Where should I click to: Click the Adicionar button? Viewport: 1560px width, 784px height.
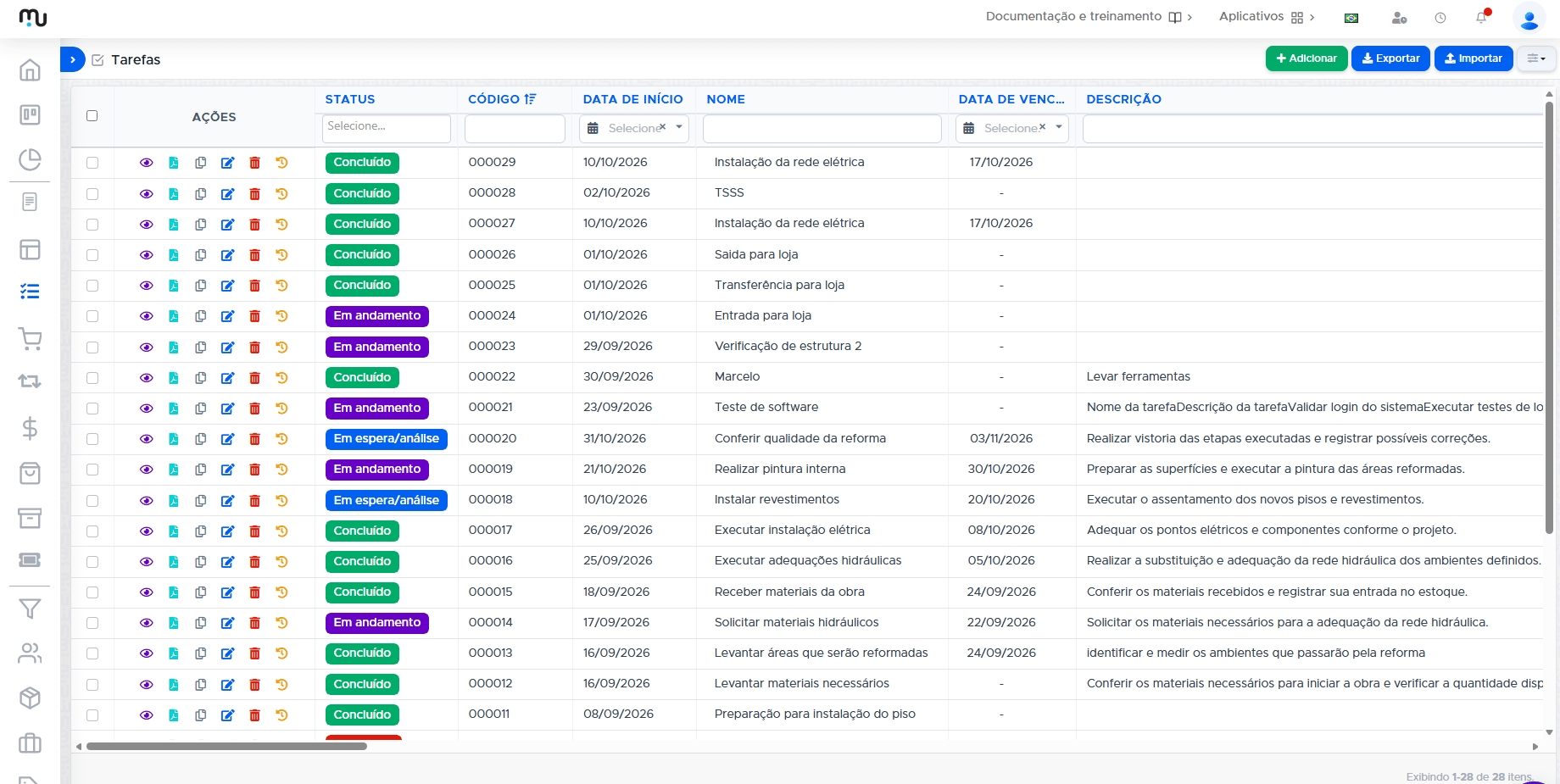[1306, 58]
